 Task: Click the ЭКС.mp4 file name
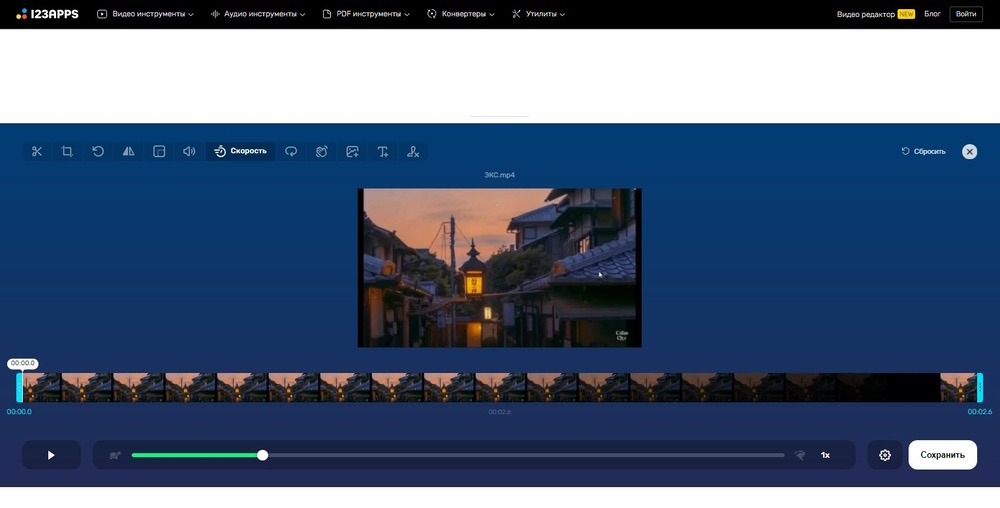[x=499, y=175]
